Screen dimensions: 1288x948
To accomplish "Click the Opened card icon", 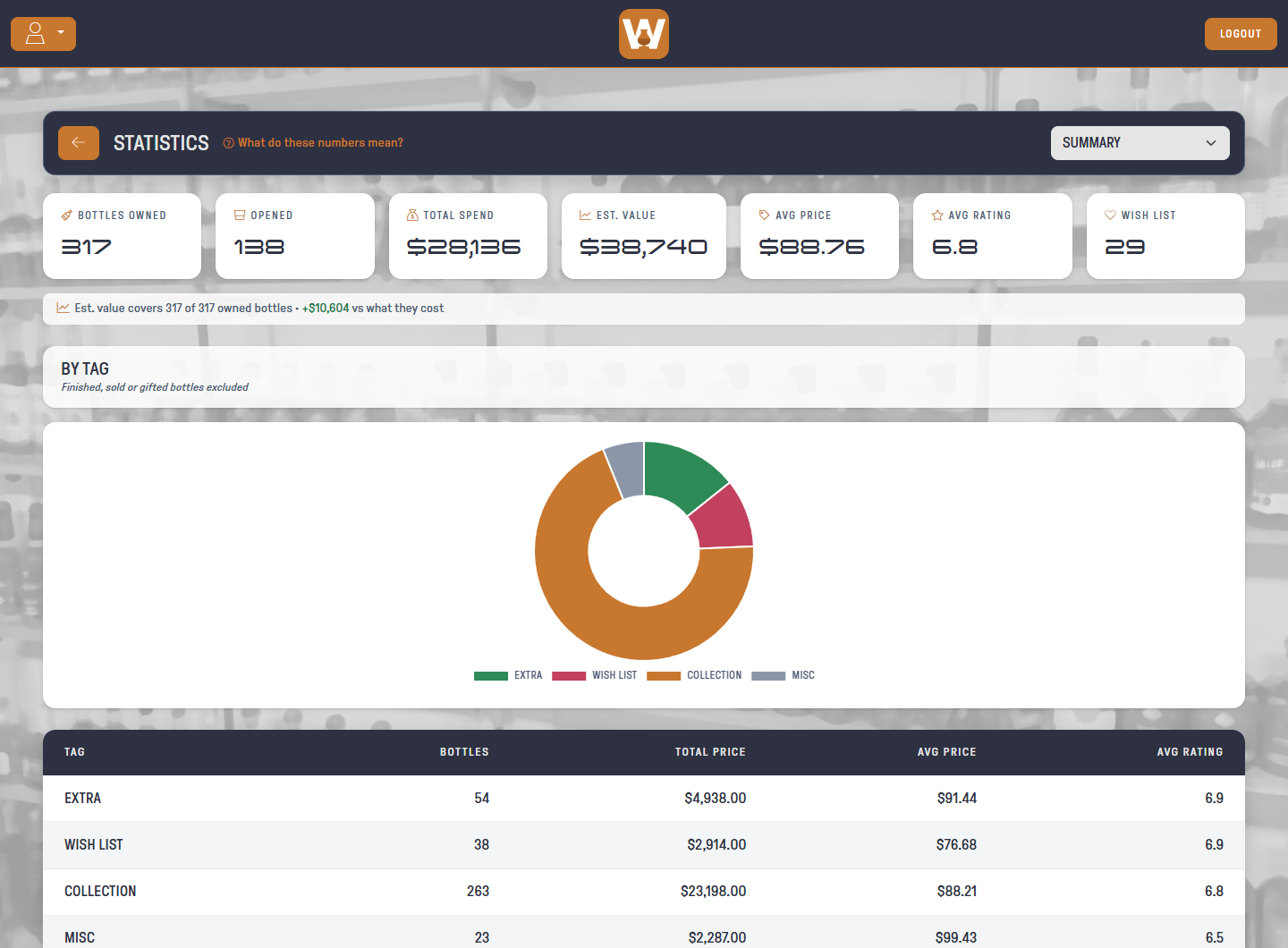I will pos(240,216).
